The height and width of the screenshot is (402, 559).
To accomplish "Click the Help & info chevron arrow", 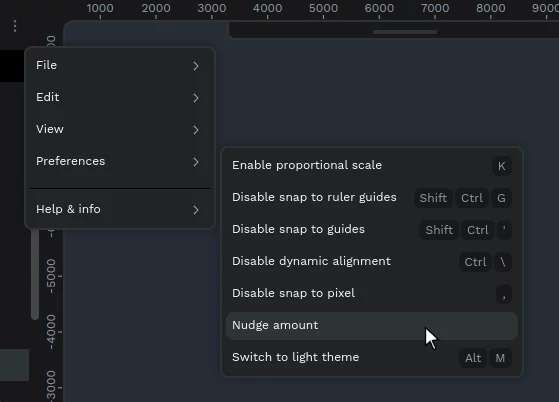I will click(x=196, y=210).
